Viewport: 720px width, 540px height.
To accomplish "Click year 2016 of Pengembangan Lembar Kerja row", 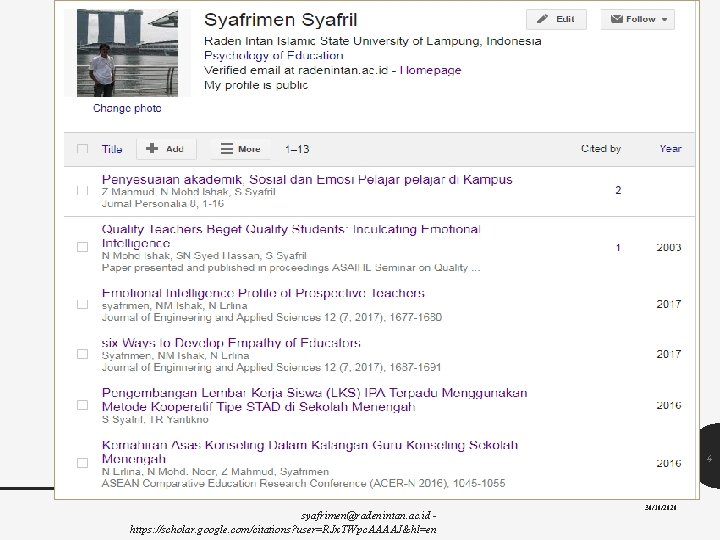I will (669, 405).
